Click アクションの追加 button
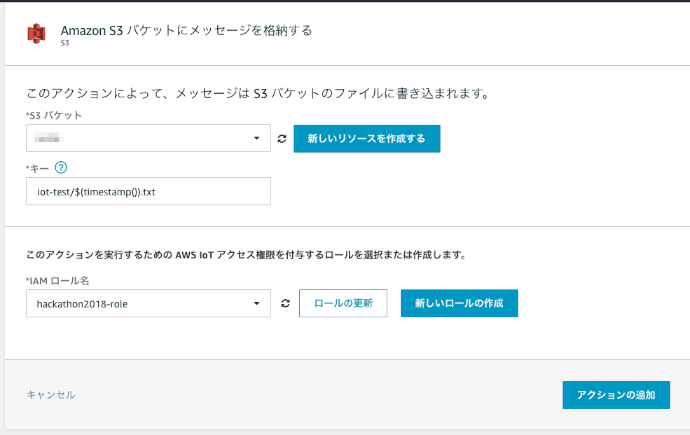 pyautogui.click(x=616, y=395)
